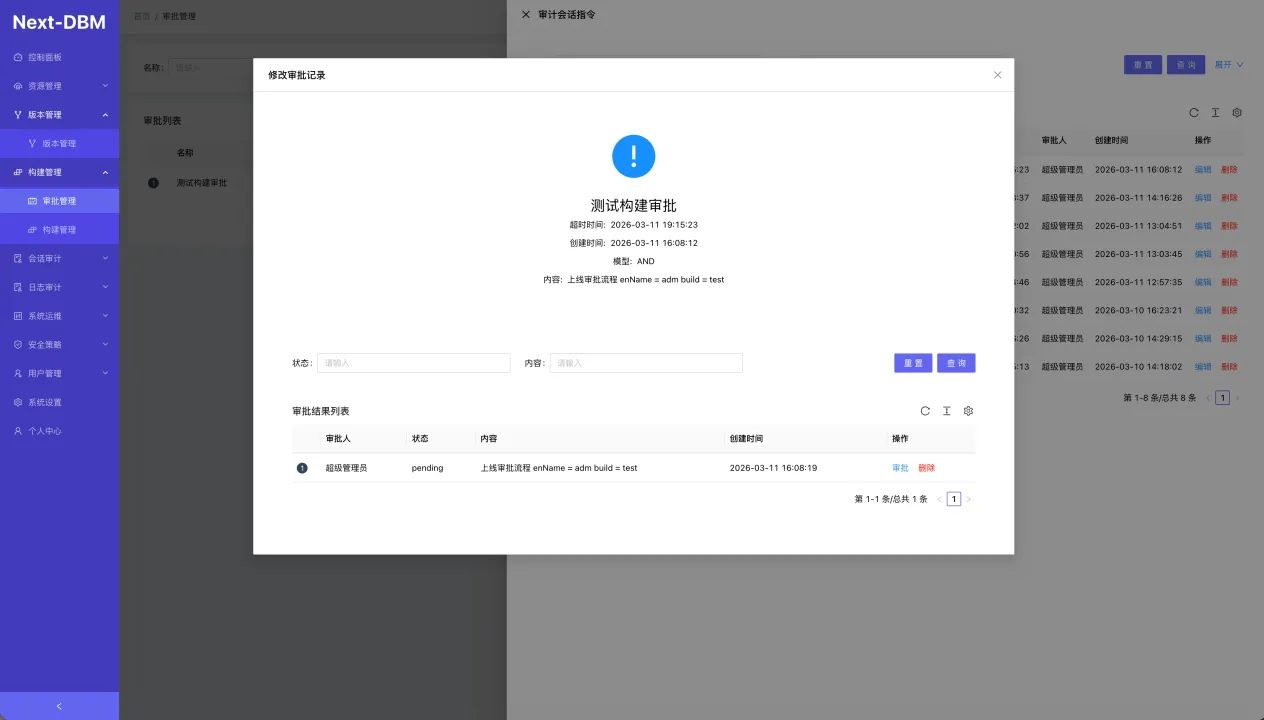Open the density icon in 审批结果列表
This screenshot has height=720, width=1264.
946,411
